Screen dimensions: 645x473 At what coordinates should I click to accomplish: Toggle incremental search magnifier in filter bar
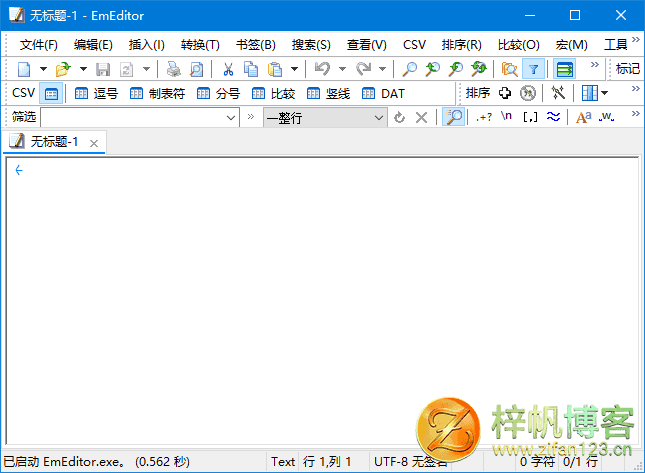453,118
